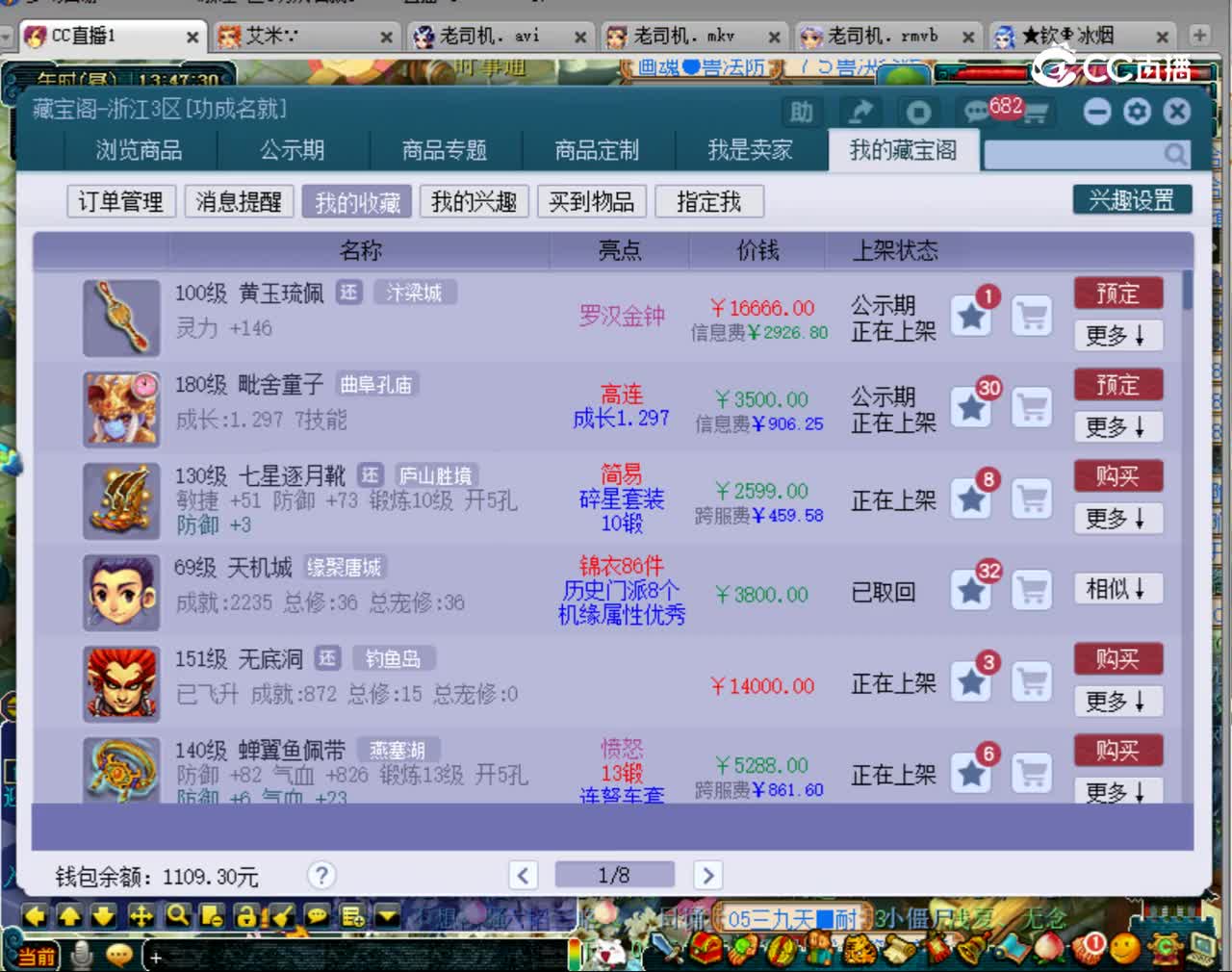
Task: Switch to 商品定制 tab
Action: (x=597, y=150)
